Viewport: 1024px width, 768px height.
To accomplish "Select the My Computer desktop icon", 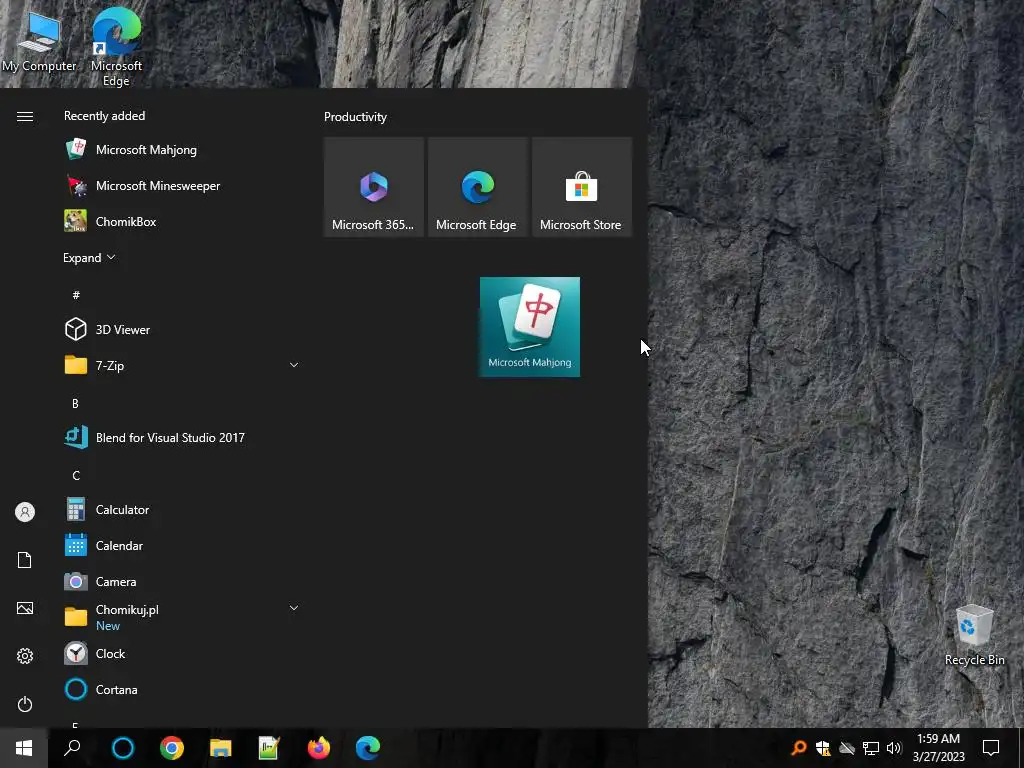I will (x=39, y=40).
